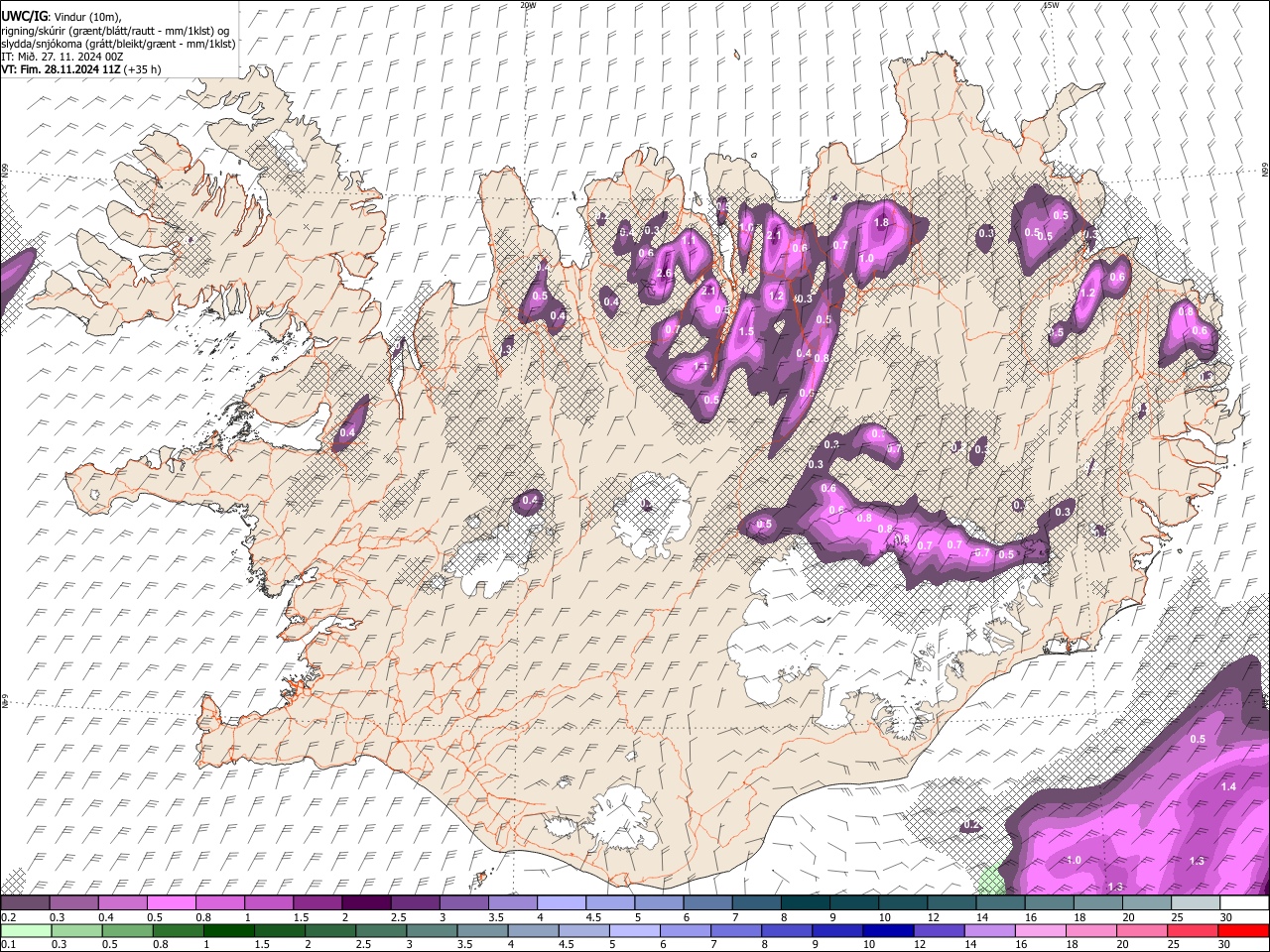Pick the light lavender 4 snow legend swatch
1270x952 pixels.
[562, 902]
